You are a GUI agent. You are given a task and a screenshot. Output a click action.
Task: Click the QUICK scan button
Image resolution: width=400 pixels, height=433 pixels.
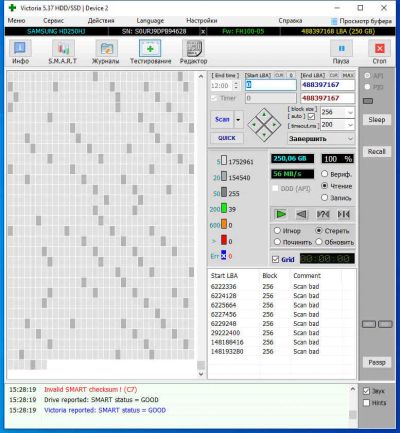(227, 138)
